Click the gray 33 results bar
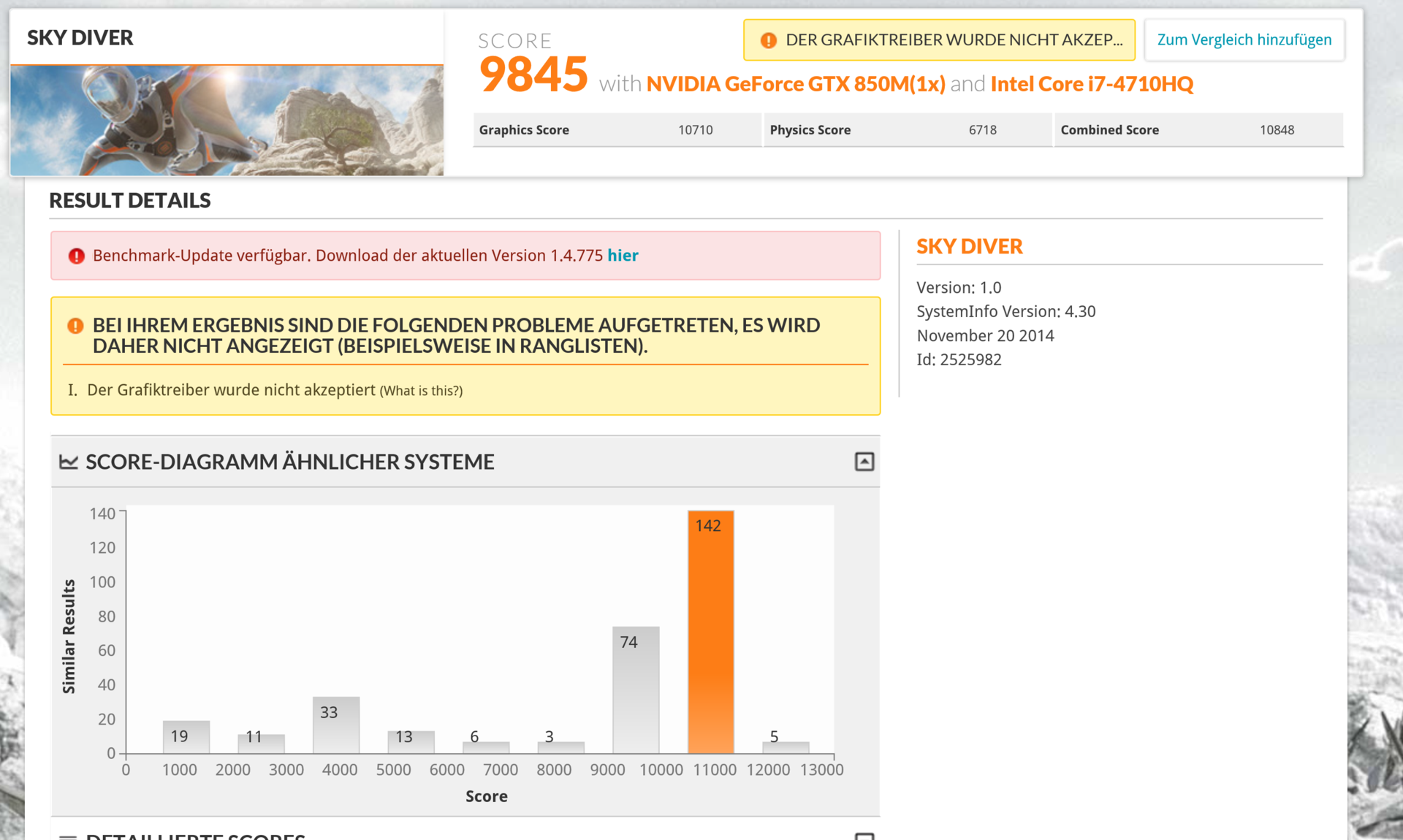 pyautogui.click(x=336, y=725)
